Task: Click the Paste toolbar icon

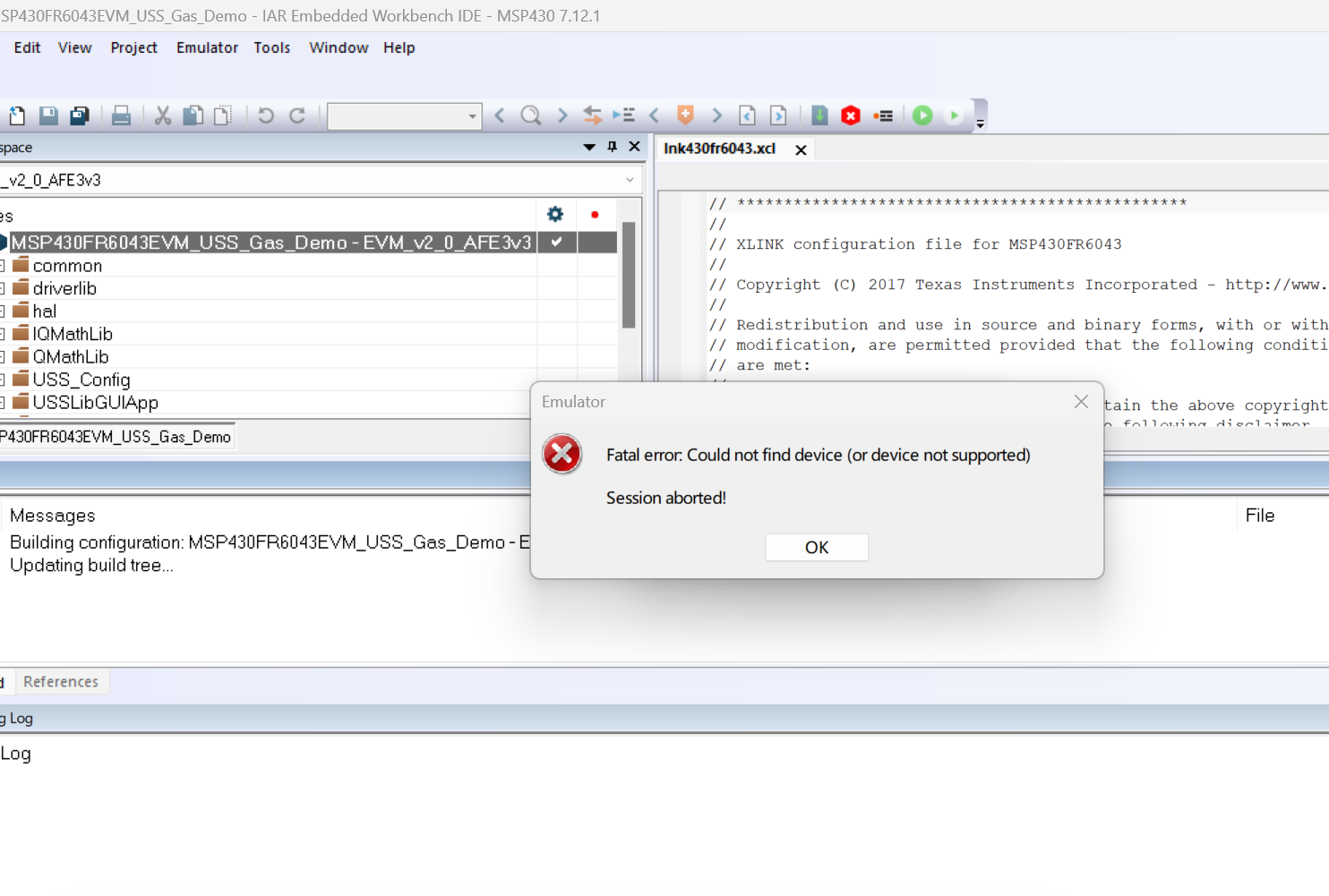Action: [x=223, y=115]
